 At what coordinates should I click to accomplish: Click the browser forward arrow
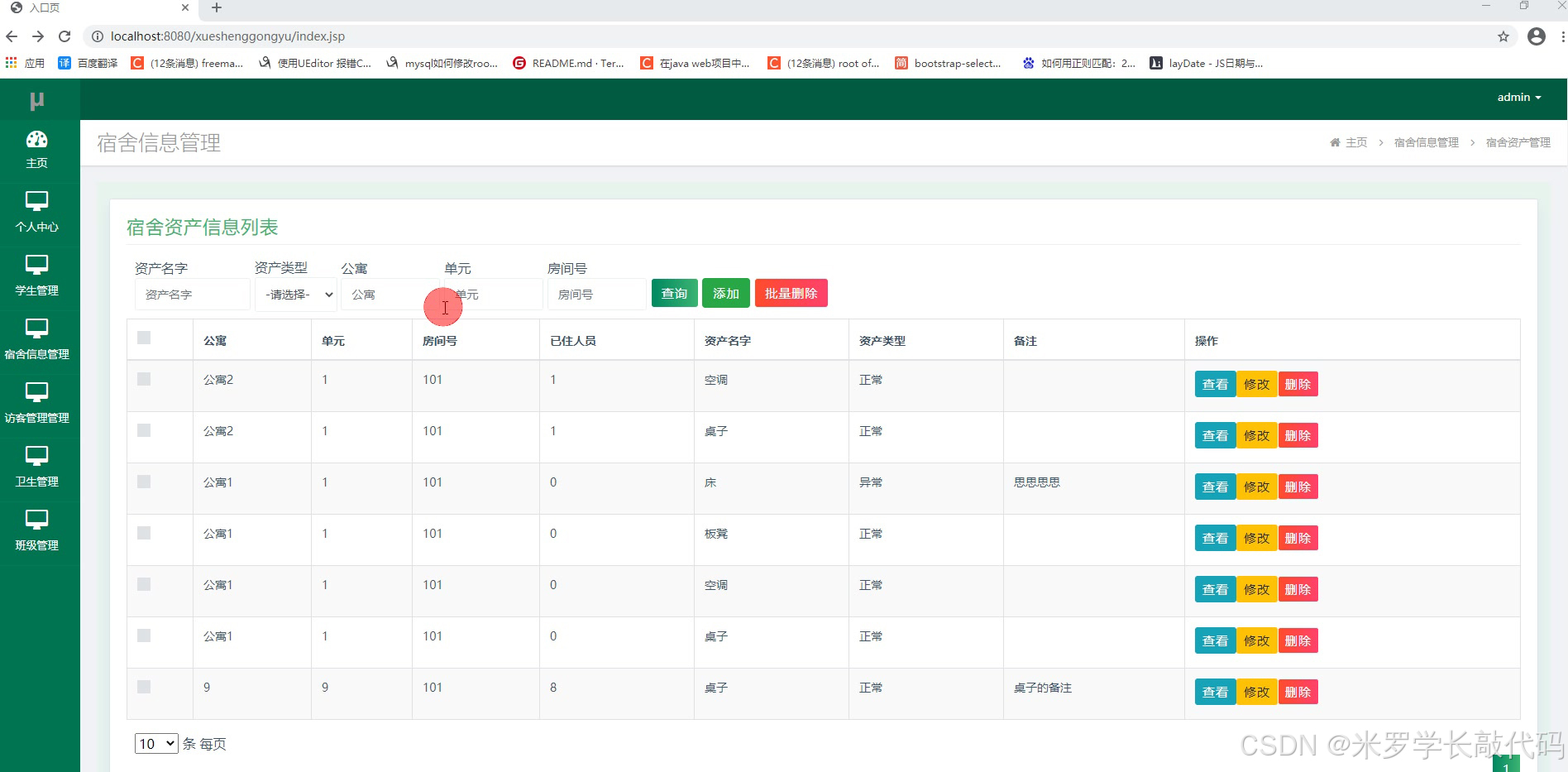tap(38, 36)
